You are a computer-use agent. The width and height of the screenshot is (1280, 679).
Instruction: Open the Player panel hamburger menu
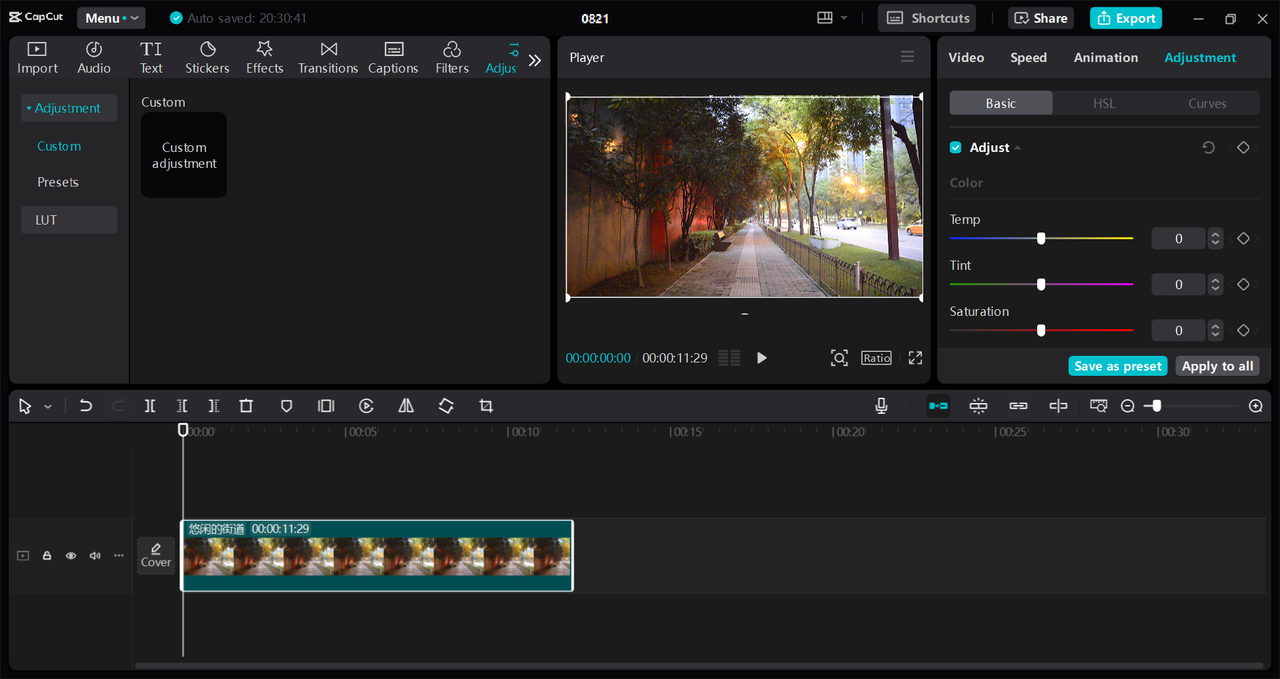pyautogui.click(x=907, y=57)
